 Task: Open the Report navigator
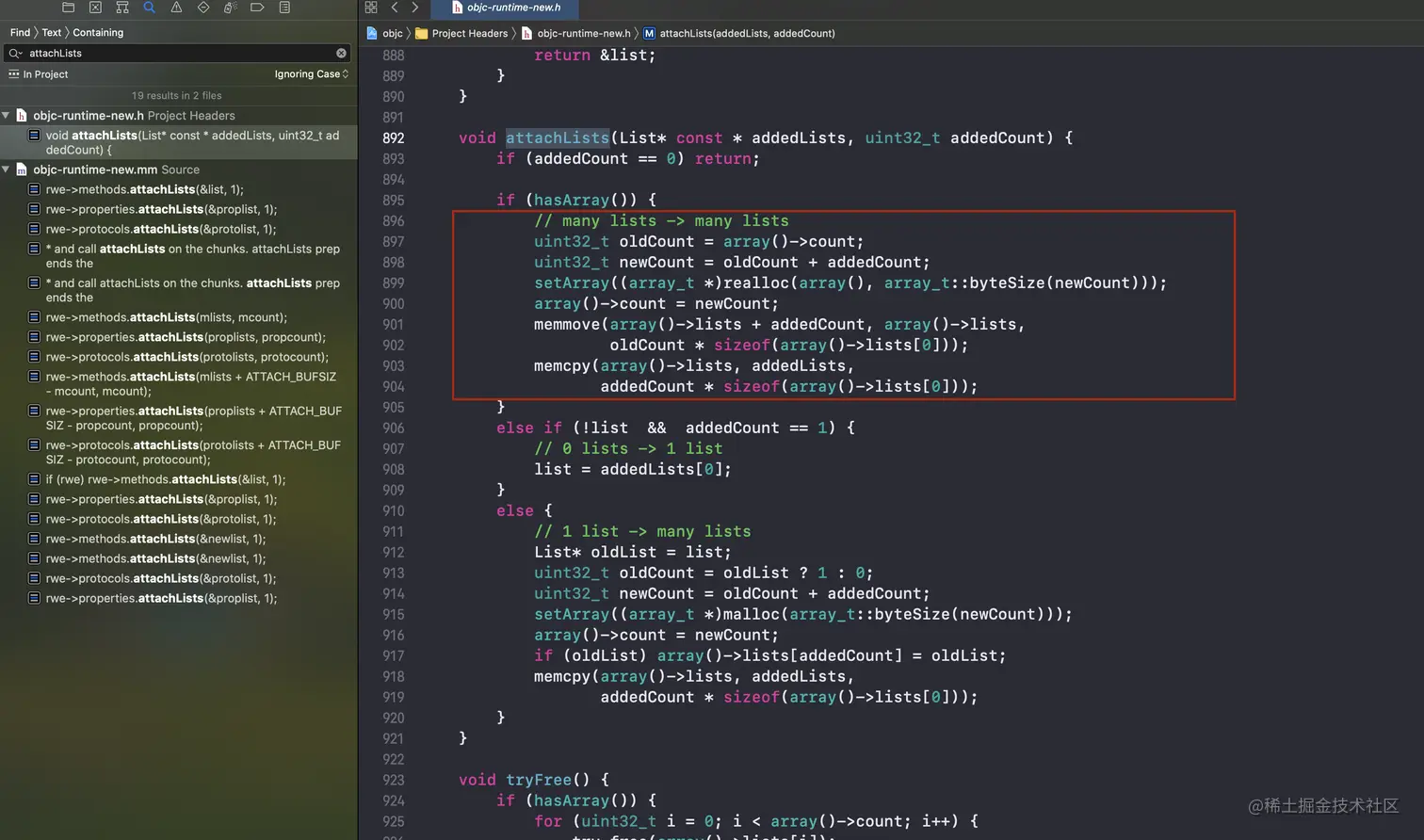tap(284, 8)
